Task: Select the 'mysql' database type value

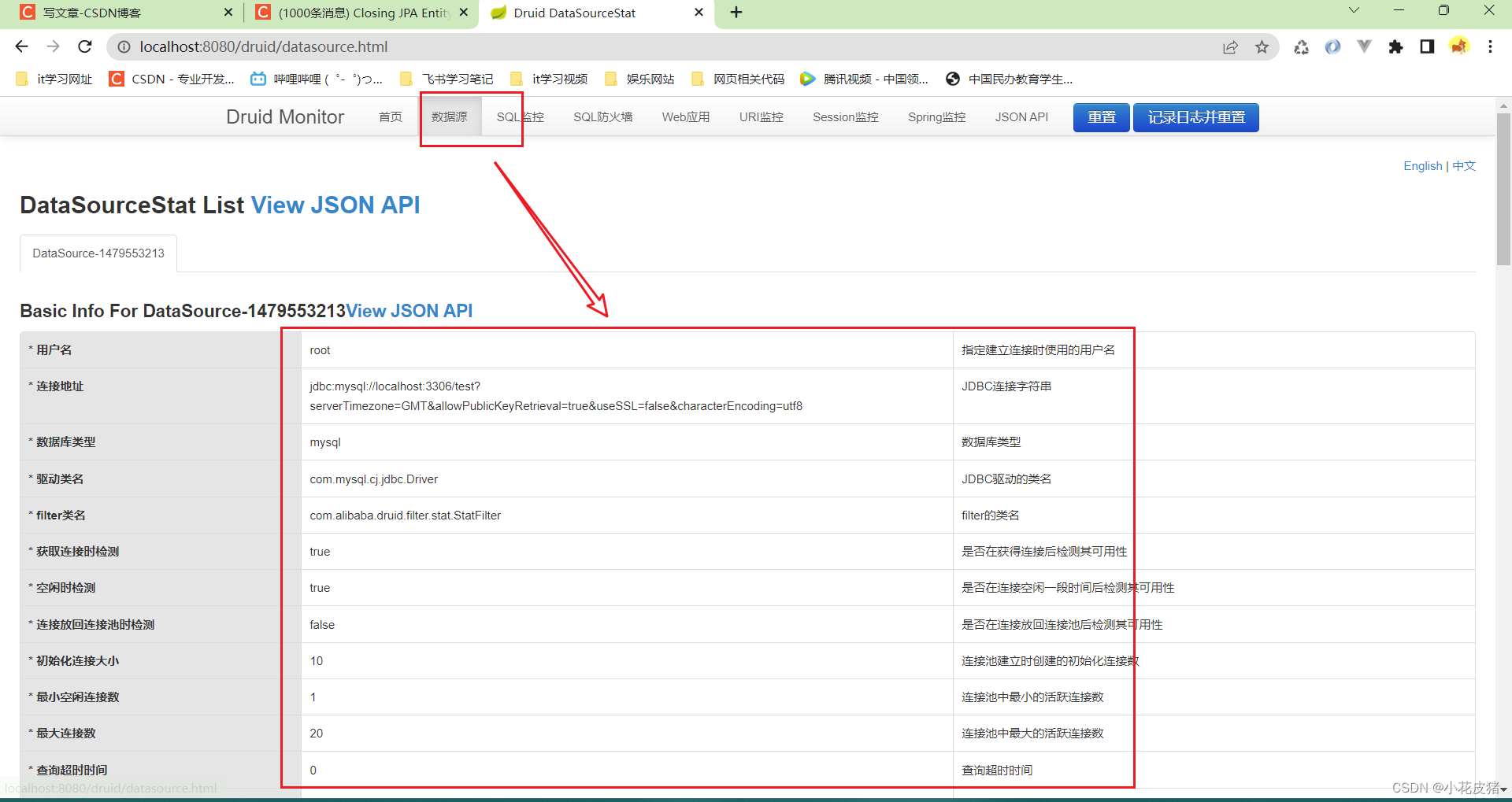Action: pos(325,442)
